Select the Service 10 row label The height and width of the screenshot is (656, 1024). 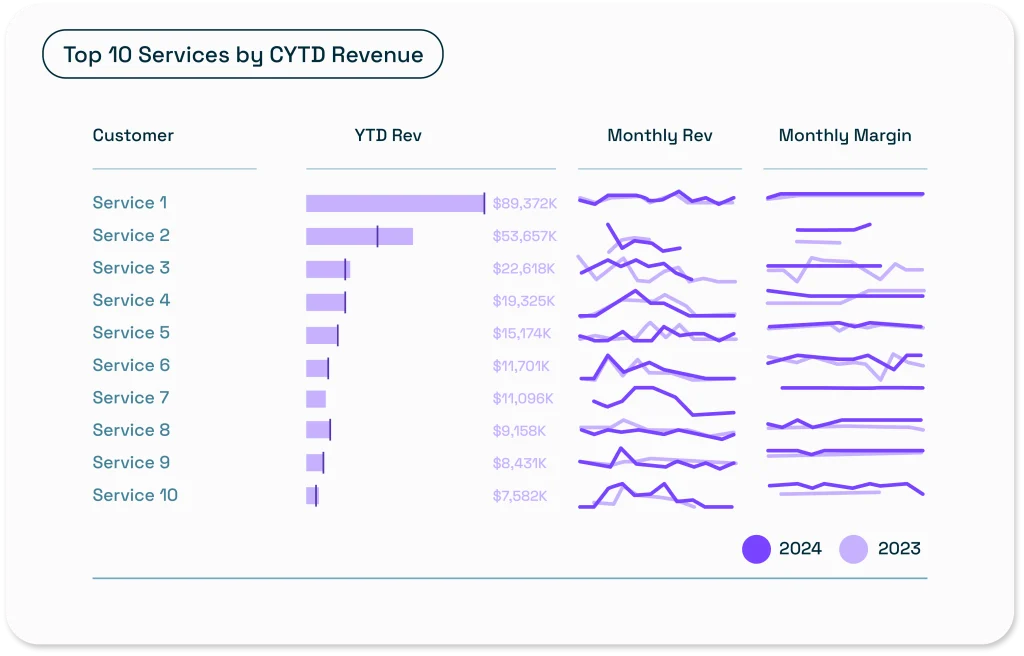[135, 495]
